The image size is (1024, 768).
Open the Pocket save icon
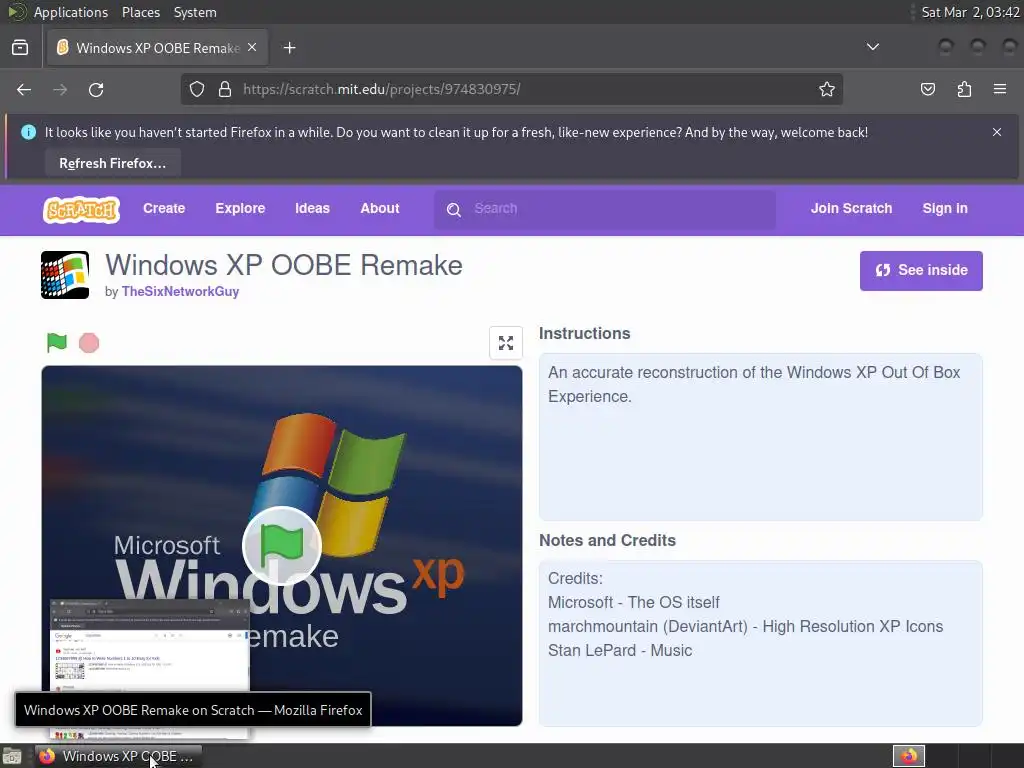(928, 89)
